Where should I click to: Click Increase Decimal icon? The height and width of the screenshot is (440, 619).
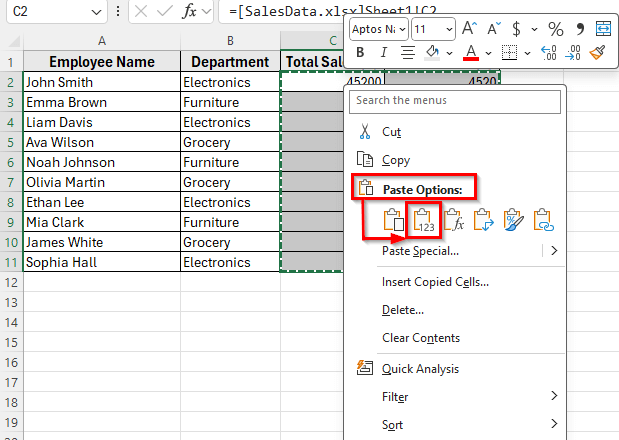pos(549,52)
